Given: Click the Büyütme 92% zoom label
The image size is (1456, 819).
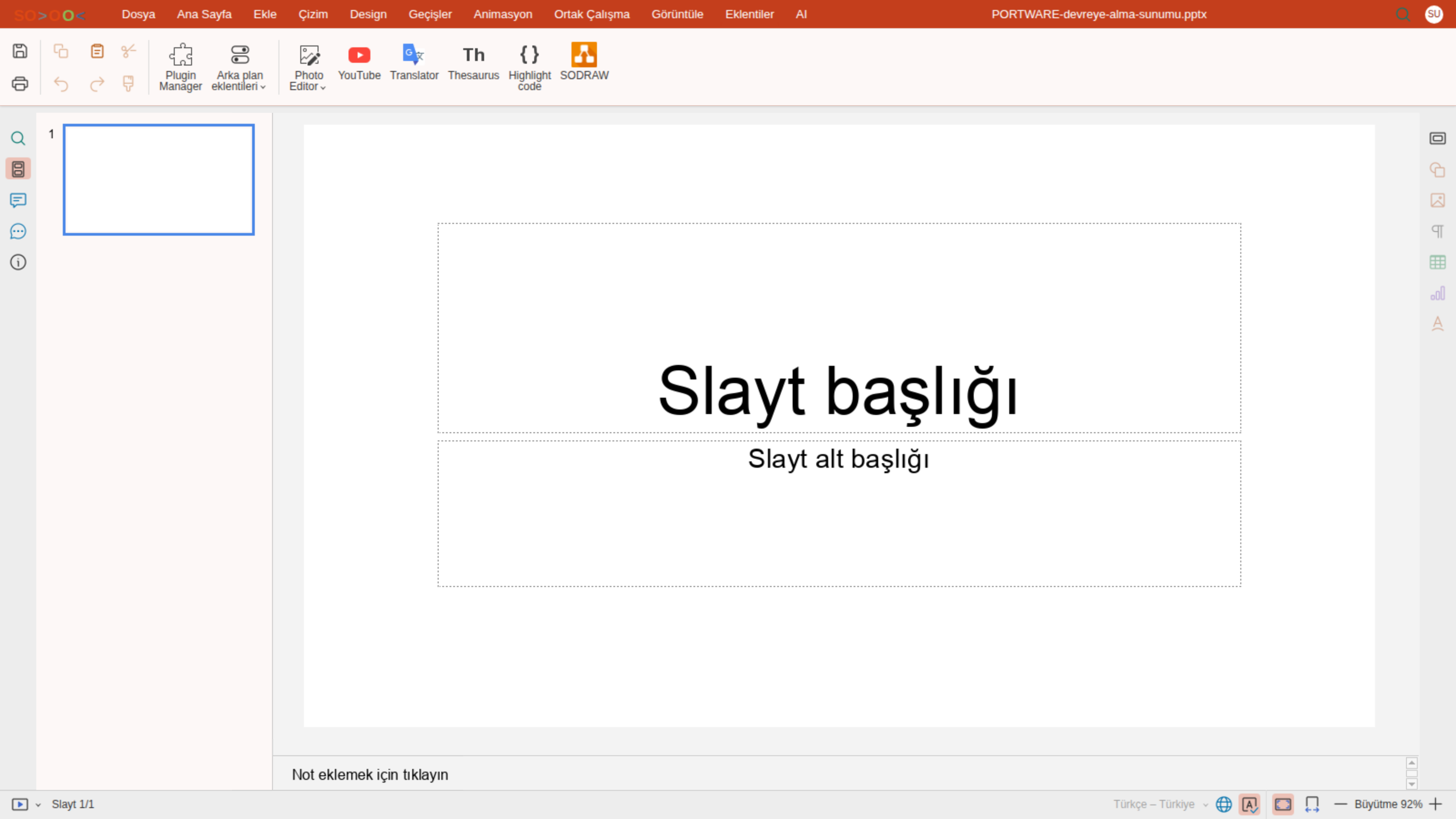Looking at the screenshot, I should pos(1388,804).
